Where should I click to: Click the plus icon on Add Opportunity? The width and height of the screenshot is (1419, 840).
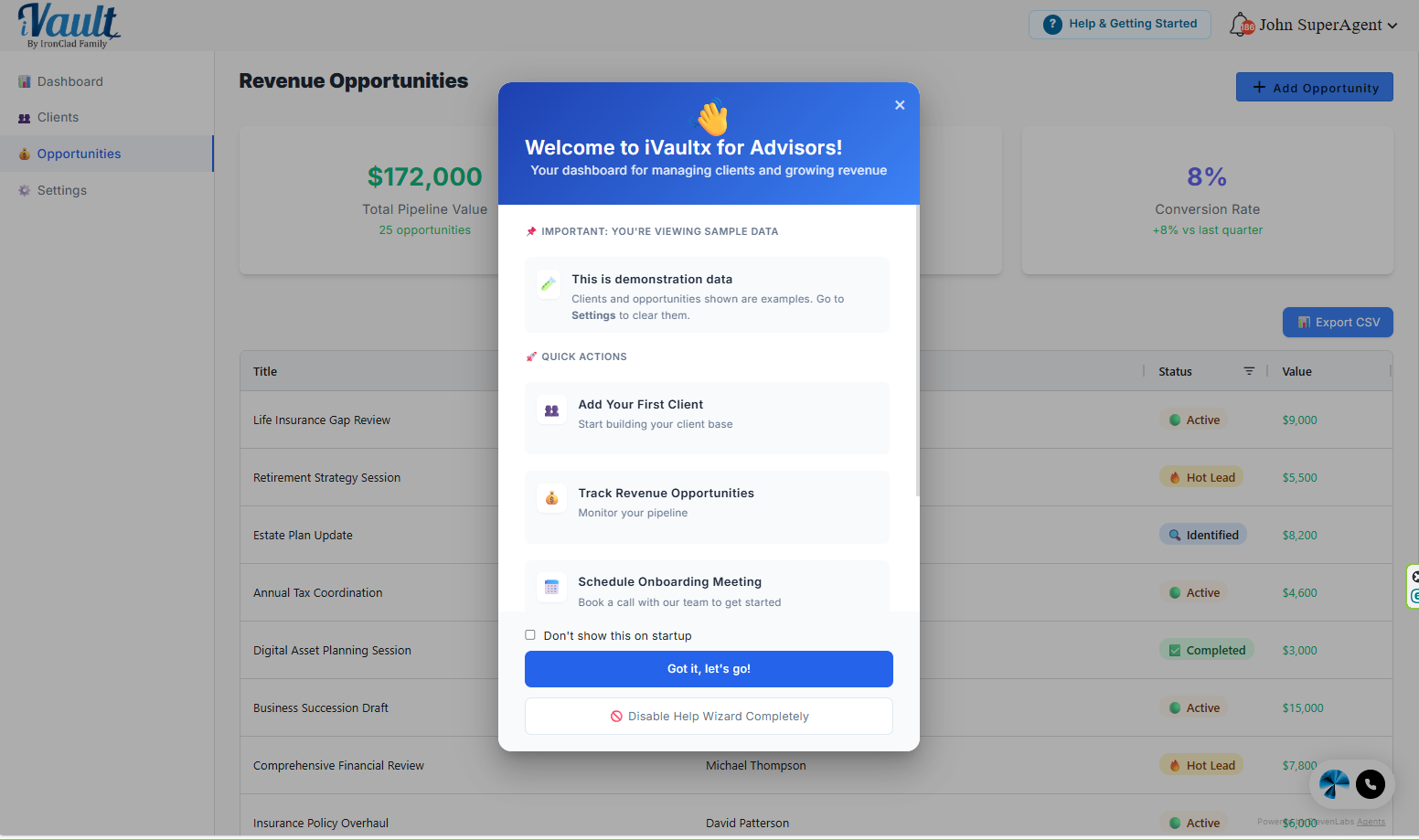click(1259, 87)
